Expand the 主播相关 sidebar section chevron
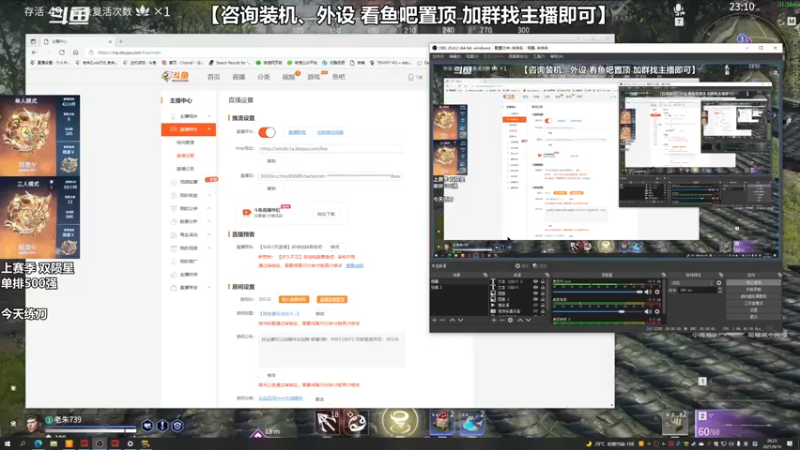Viewport: 800px width, 450px height. point(209,116)
